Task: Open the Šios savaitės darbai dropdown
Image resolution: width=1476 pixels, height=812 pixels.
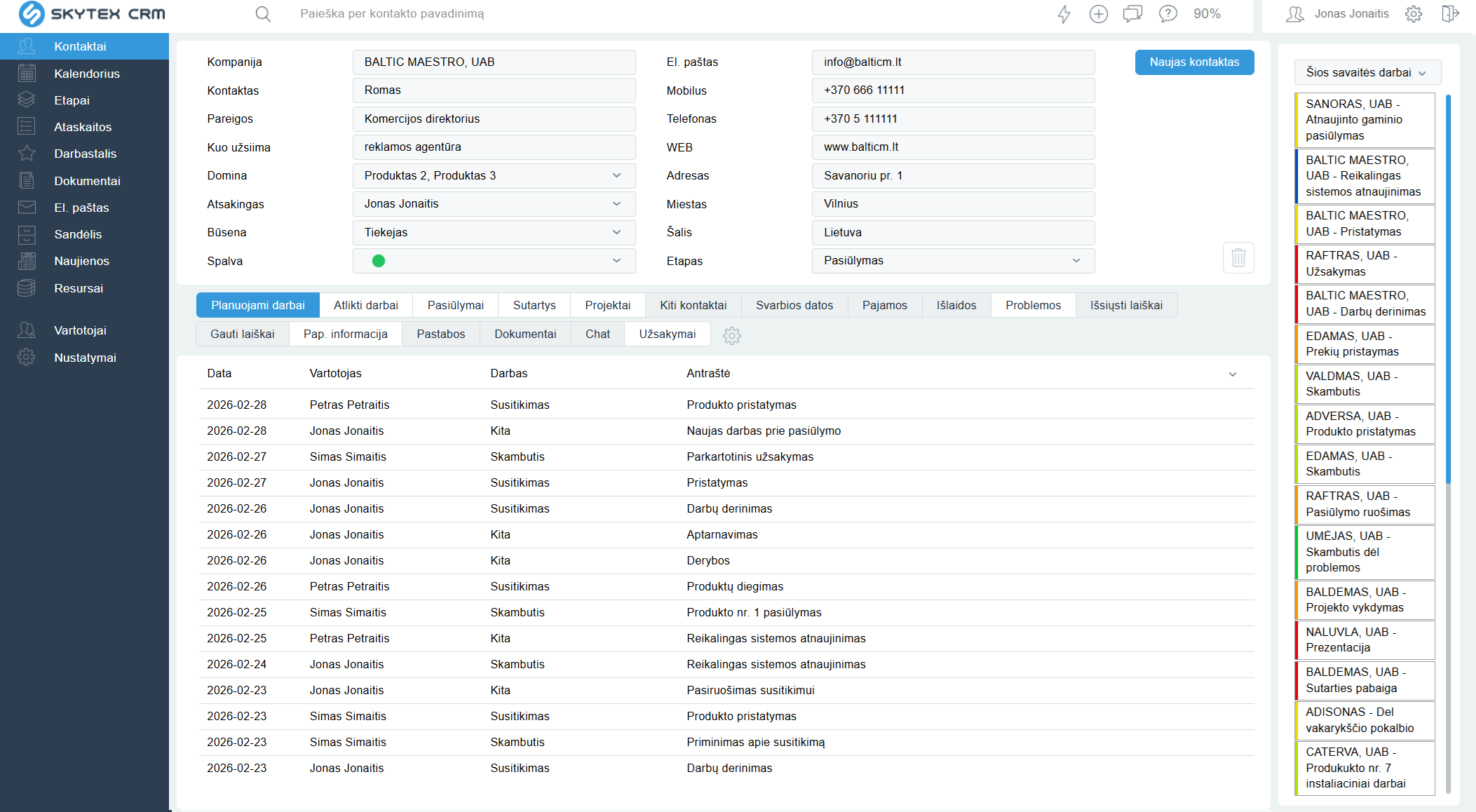Action: click(x=1367, y=73)
